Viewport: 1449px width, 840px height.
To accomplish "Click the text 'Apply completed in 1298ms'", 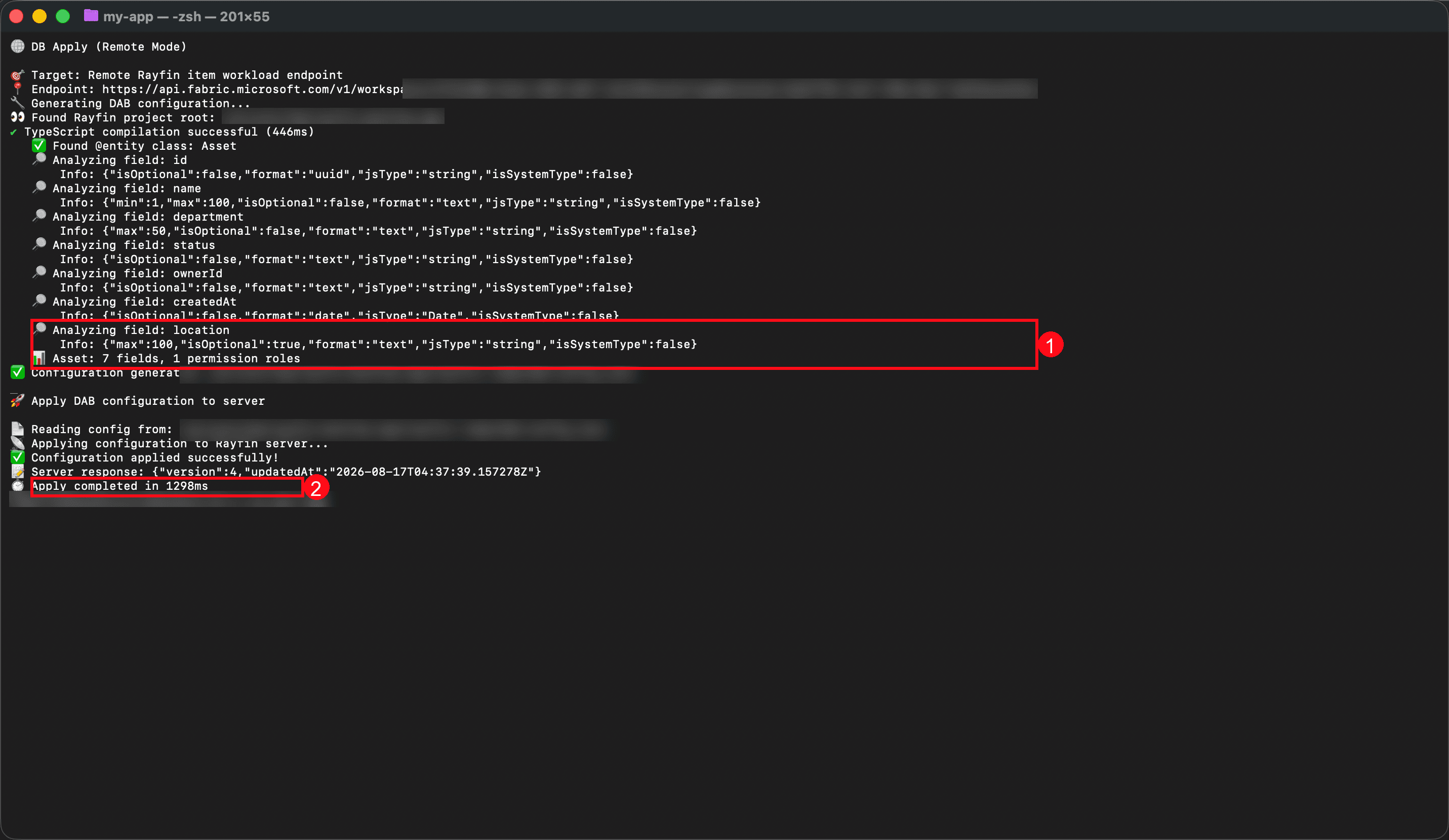I will (x=119, y=486).
